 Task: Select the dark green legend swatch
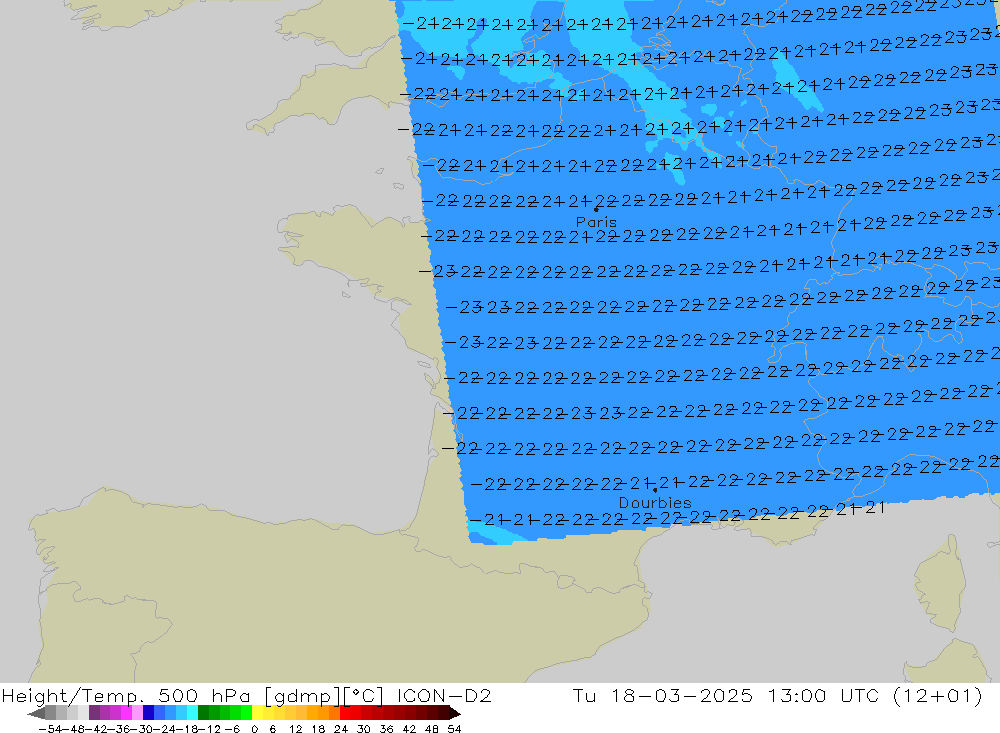(x=203, y=713)
